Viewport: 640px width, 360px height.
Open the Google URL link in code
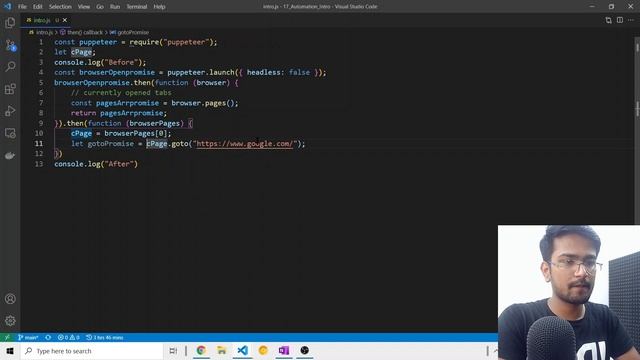[244, 144]
